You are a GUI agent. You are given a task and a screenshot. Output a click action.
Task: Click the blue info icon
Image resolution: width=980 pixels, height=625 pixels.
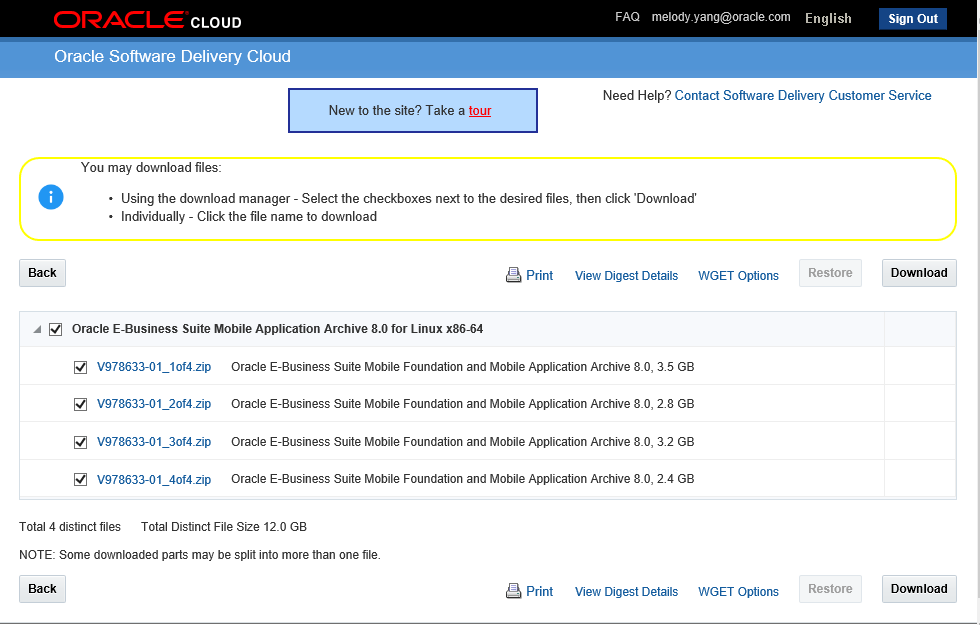(51, 198)
